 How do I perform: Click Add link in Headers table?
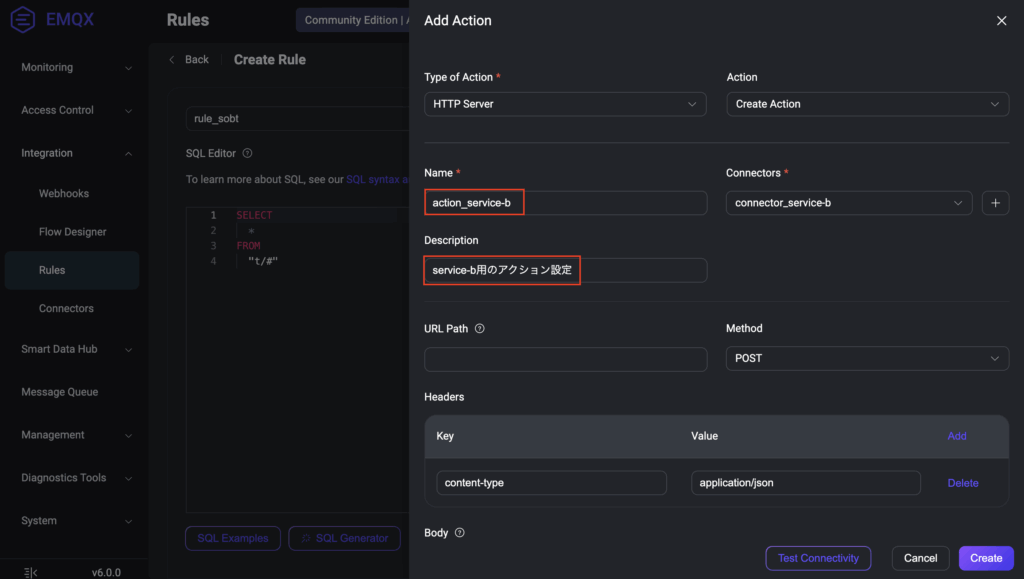(957, 436)
